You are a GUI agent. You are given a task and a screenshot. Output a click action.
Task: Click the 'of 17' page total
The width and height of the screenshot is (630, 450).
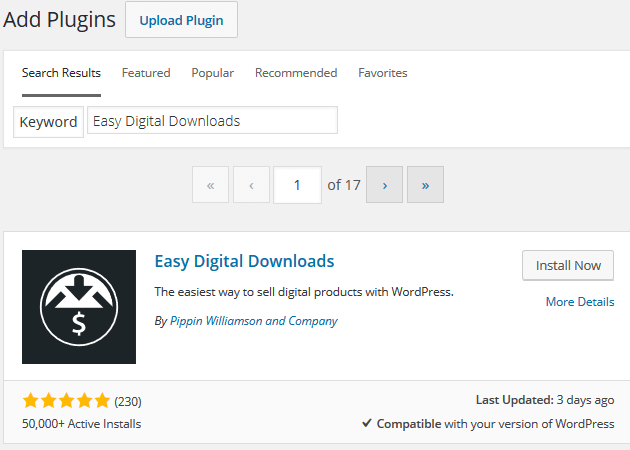[344, 185]
